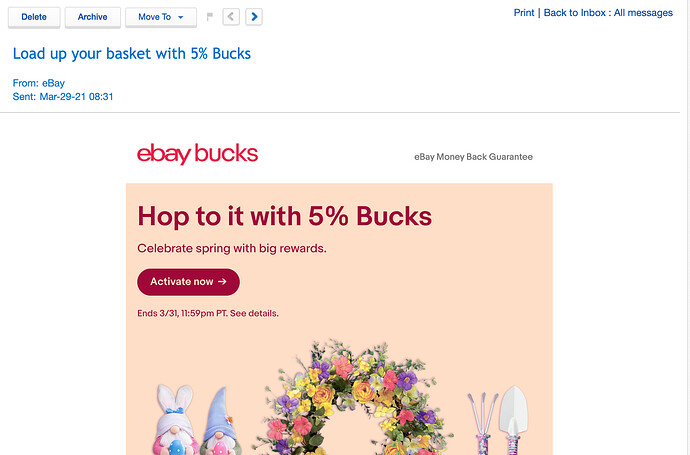This screenshot has width=690, height=455.
Task: Activate the 5% Bucks offer now
Action: click(x=188, y=282)
